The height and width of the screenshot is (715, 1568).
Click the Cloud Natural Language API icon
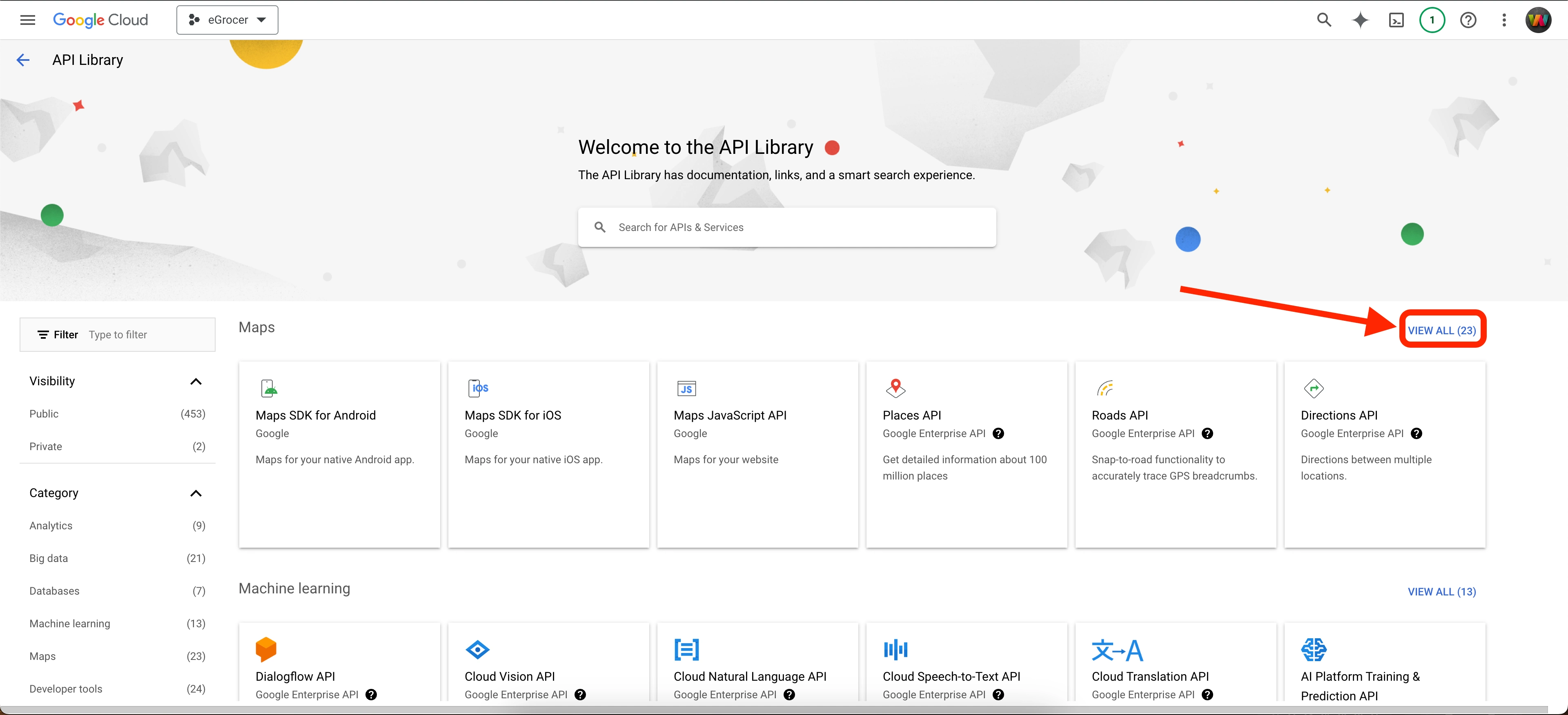[686, 649]
